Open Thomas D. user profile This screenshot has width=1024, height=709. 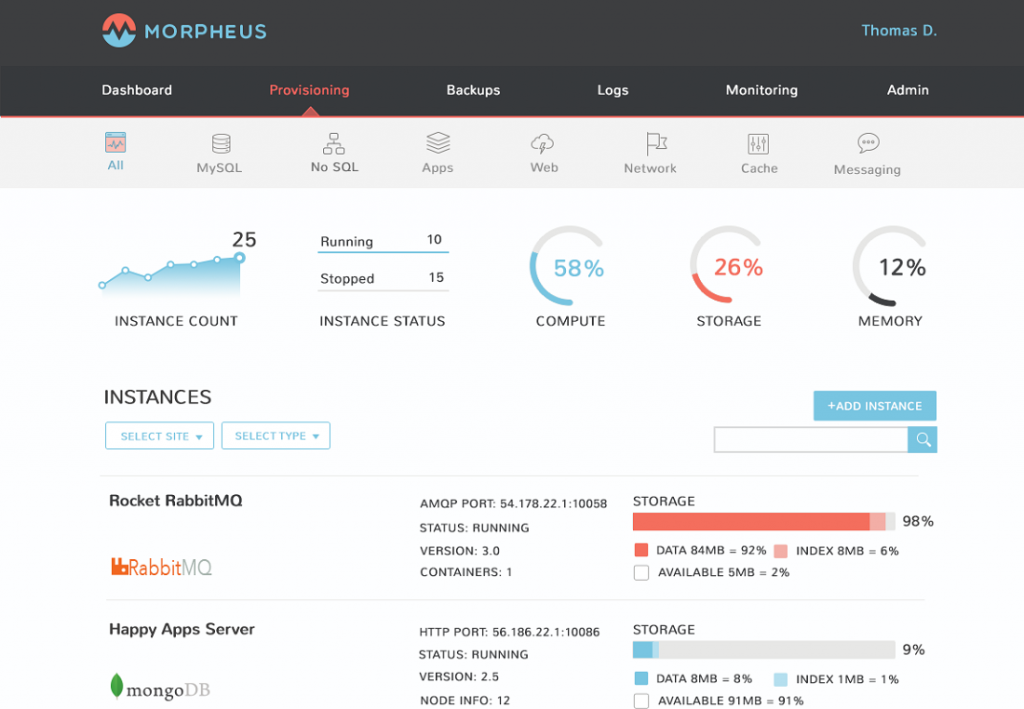coord(898,31)
